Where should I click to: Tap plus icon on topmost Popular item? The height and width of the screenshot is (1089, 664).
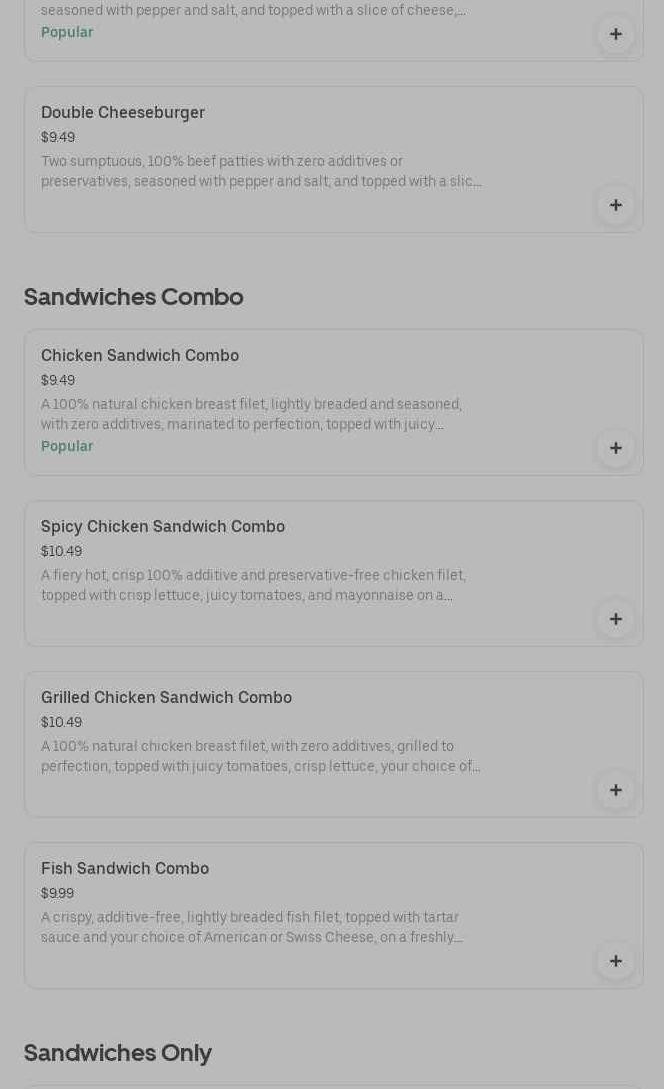tap(615, 34)
